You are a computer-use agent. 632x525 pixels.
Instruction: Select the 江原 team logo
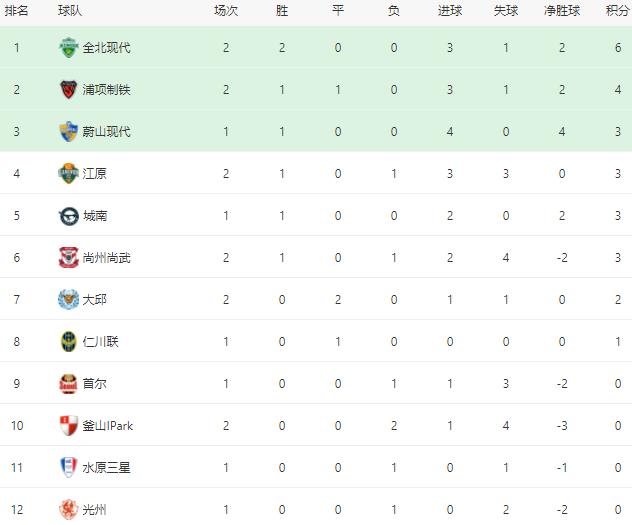coord(69,174)
